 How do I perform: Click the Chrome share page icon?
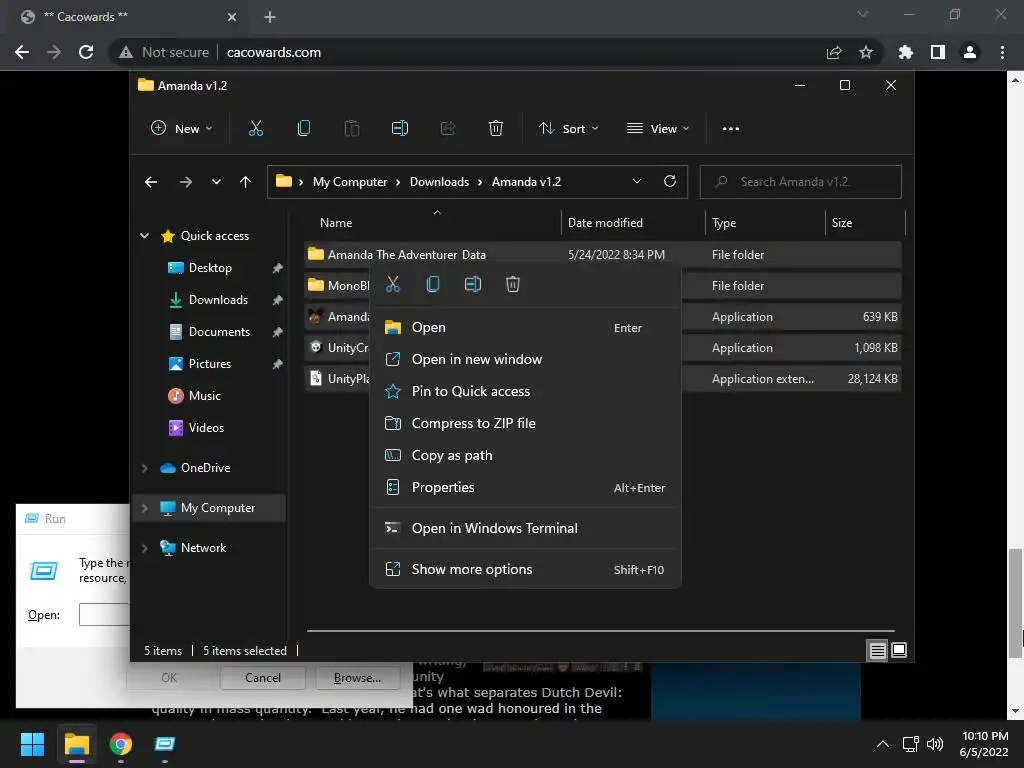pos(834,52)
